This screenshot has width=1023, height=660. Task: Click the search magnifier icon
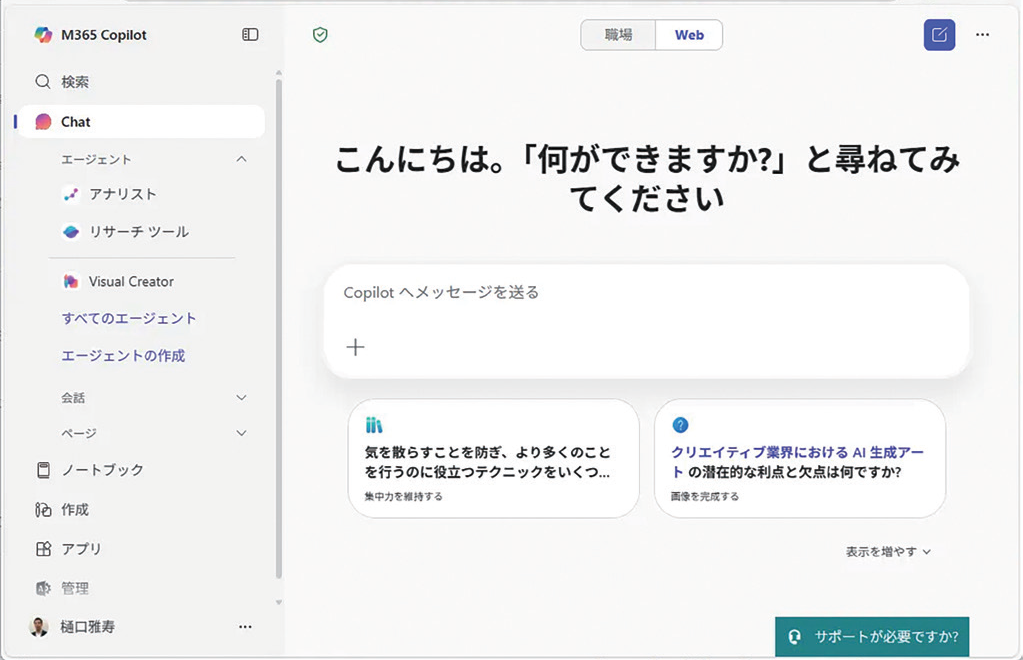(x=42, y=82)
